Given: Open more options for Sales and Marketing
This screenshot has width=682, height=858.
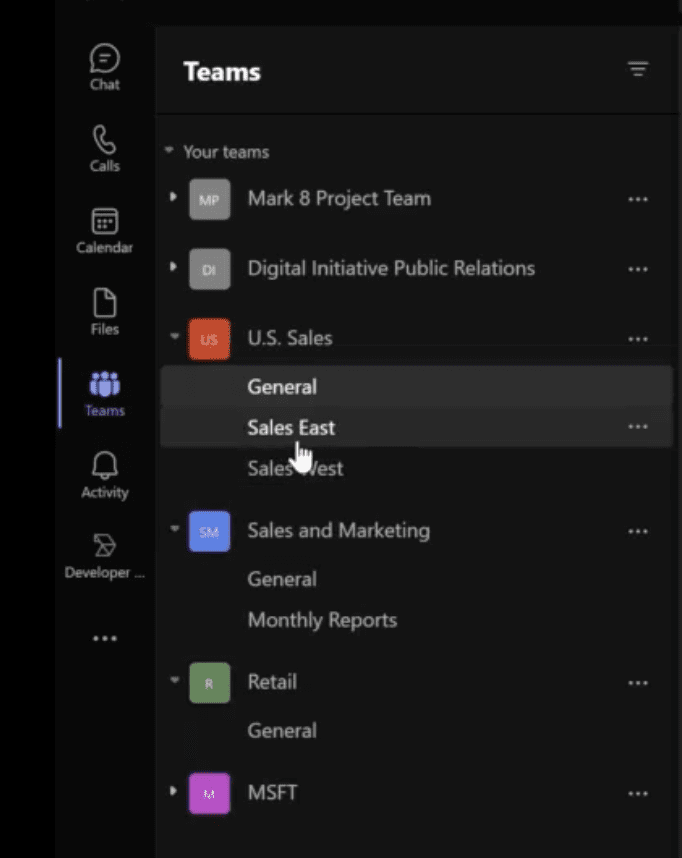Looking at the screenshot, I should (638, 531).
